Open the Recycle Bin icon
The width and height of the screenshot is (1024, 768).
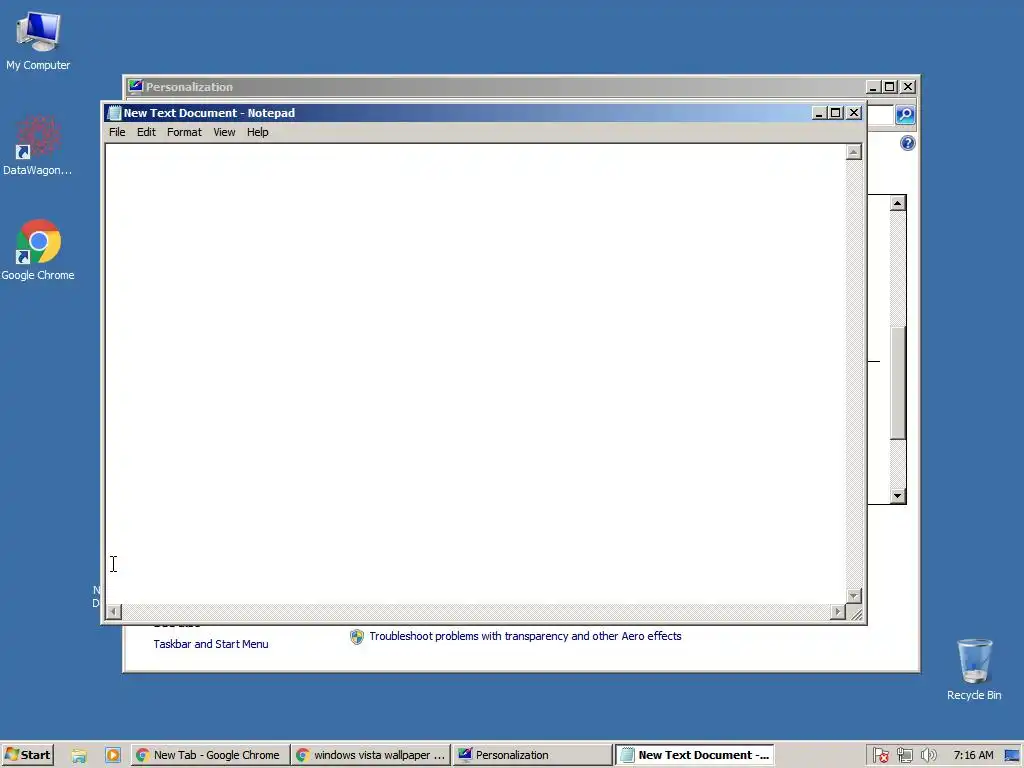point(974,669)
